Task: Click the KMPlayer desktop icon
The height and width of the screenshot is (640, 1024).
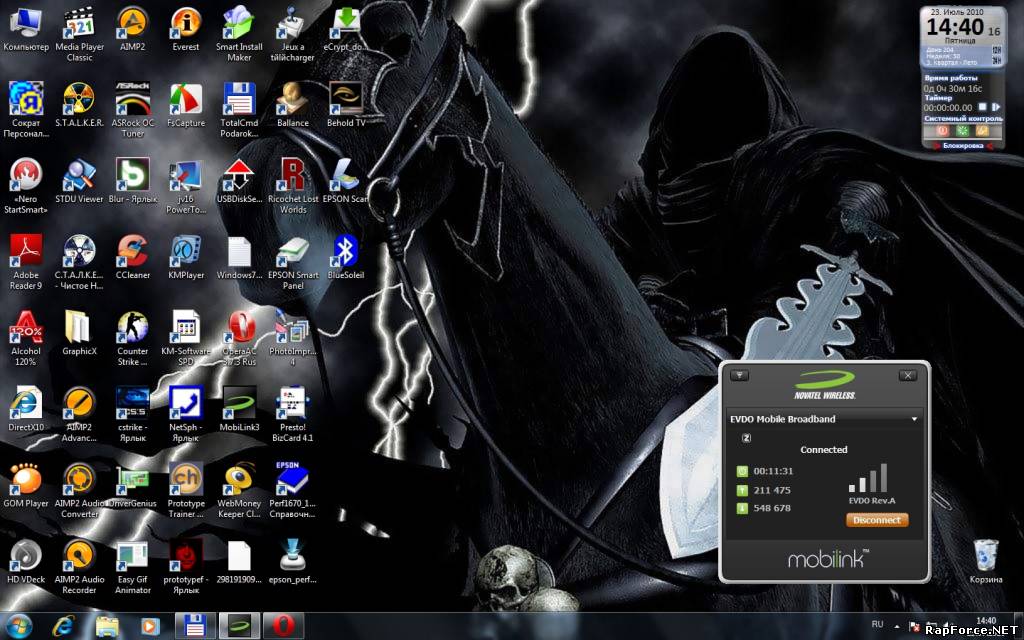Action: point(185,257)
